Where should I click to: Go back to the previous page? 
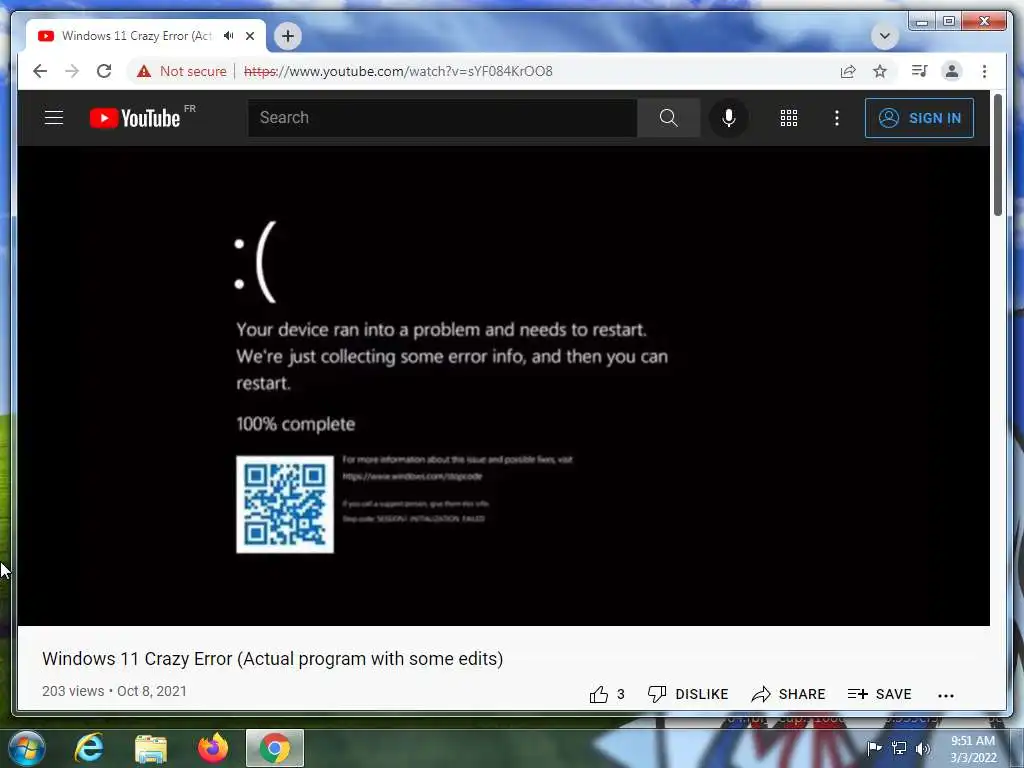[40, 71]
